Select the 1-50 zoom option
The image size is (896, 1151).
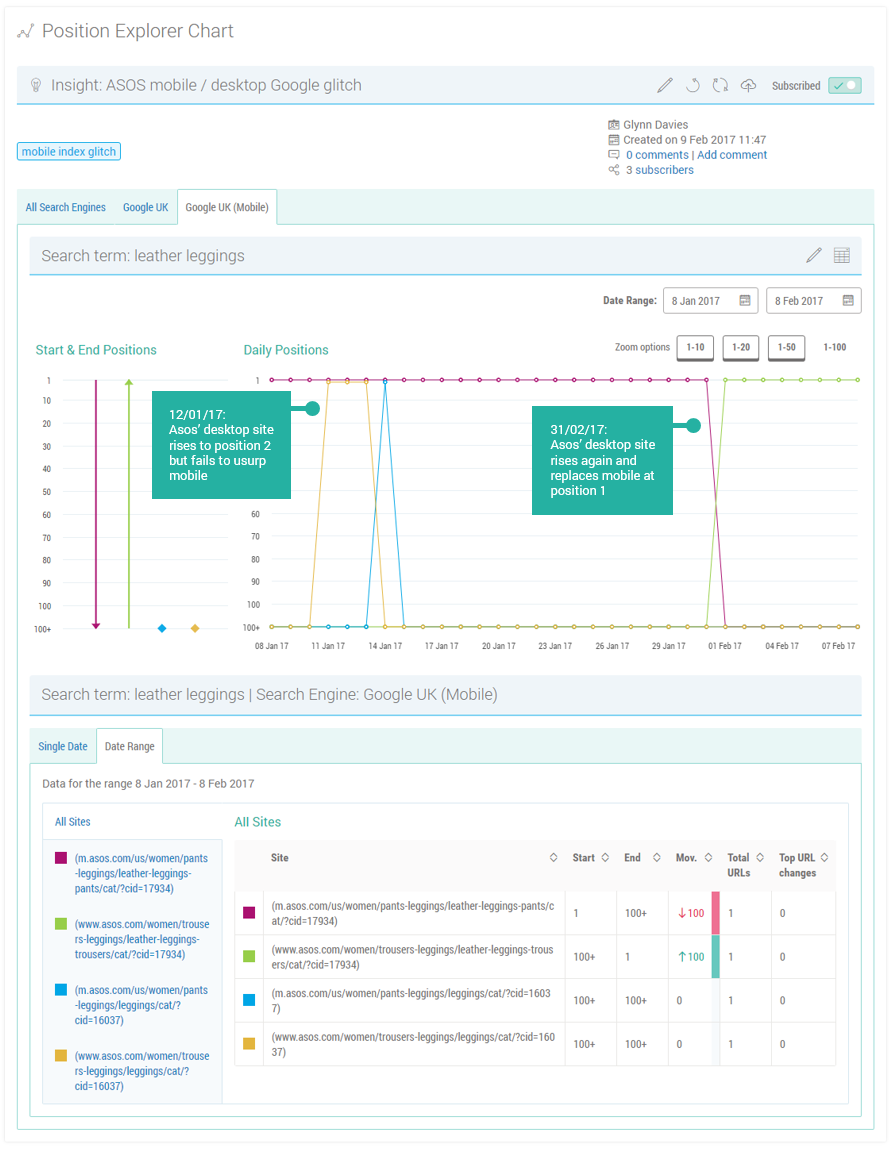(x=787, y=348)
